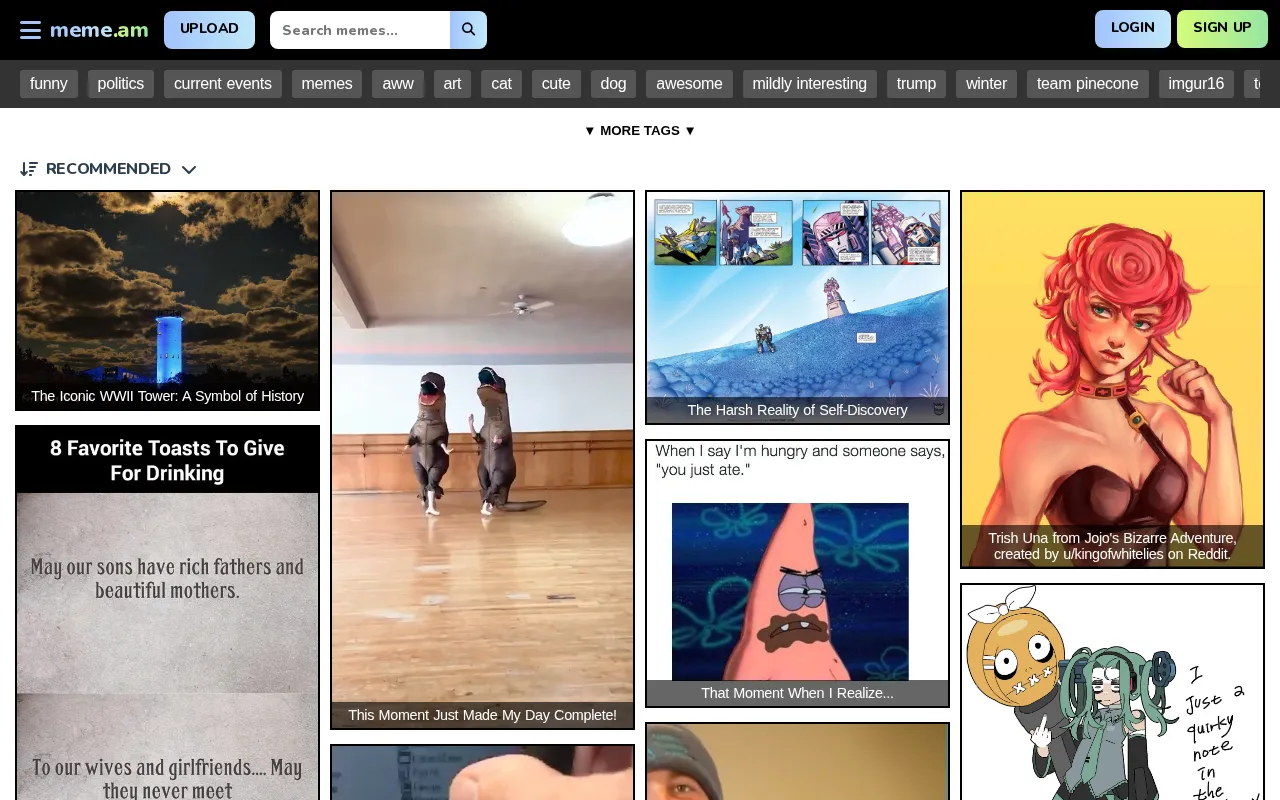Open the thumb close-up meme thumbnail
The width and height of the screenshot is (1280, 800).
tap(482, 772)
